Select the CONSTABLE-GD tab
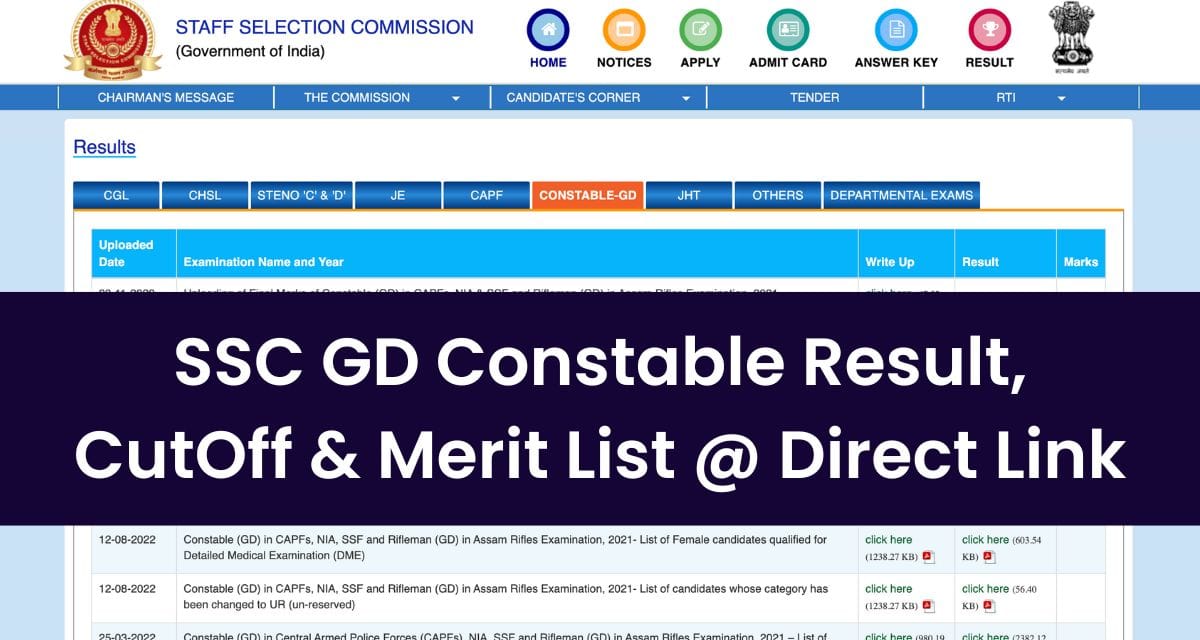Image resolution: width=1200 pixels, height=640 pixels. coord(588,195)
